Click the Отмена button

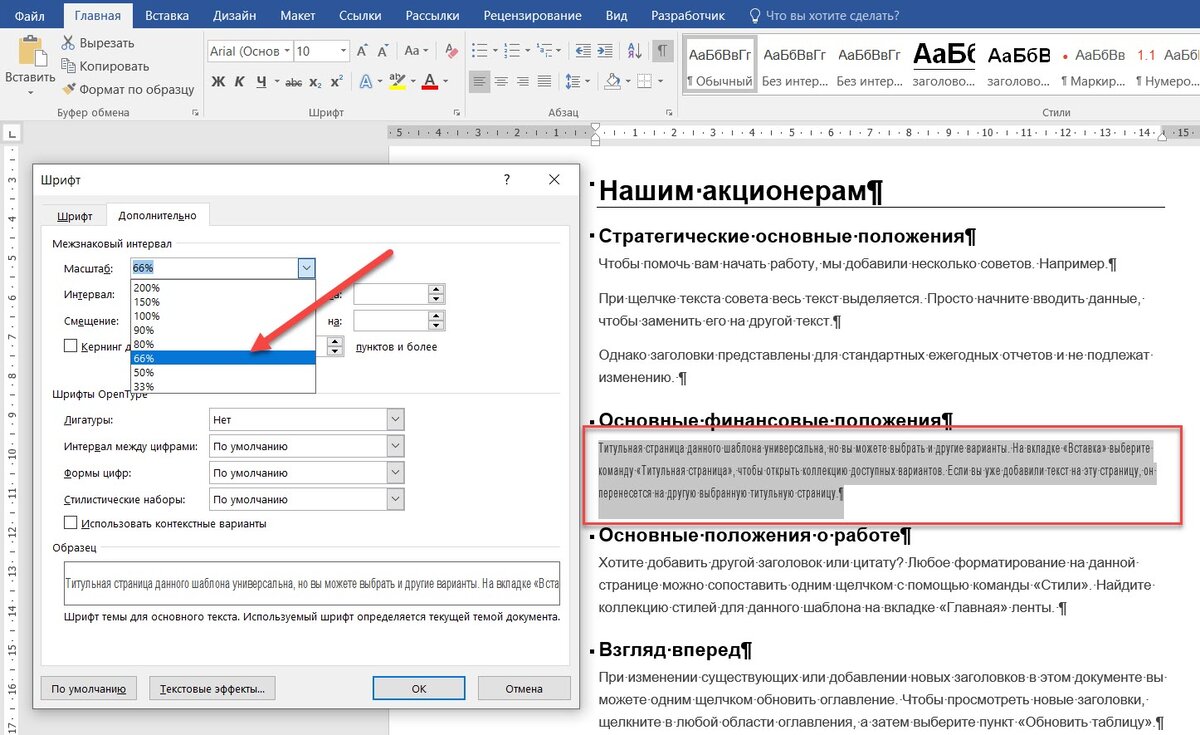coord(524,688)
